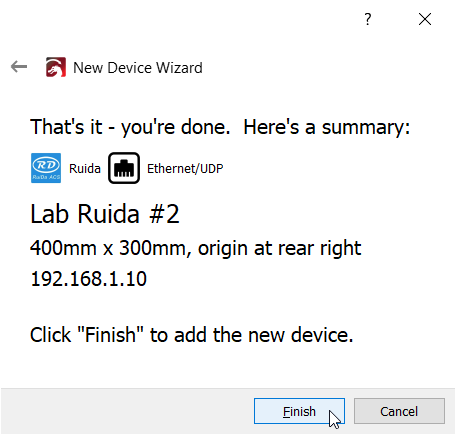
Task: Close the New Device Wizard dialog
Action: pyautogui.click(x=425, y=19)
